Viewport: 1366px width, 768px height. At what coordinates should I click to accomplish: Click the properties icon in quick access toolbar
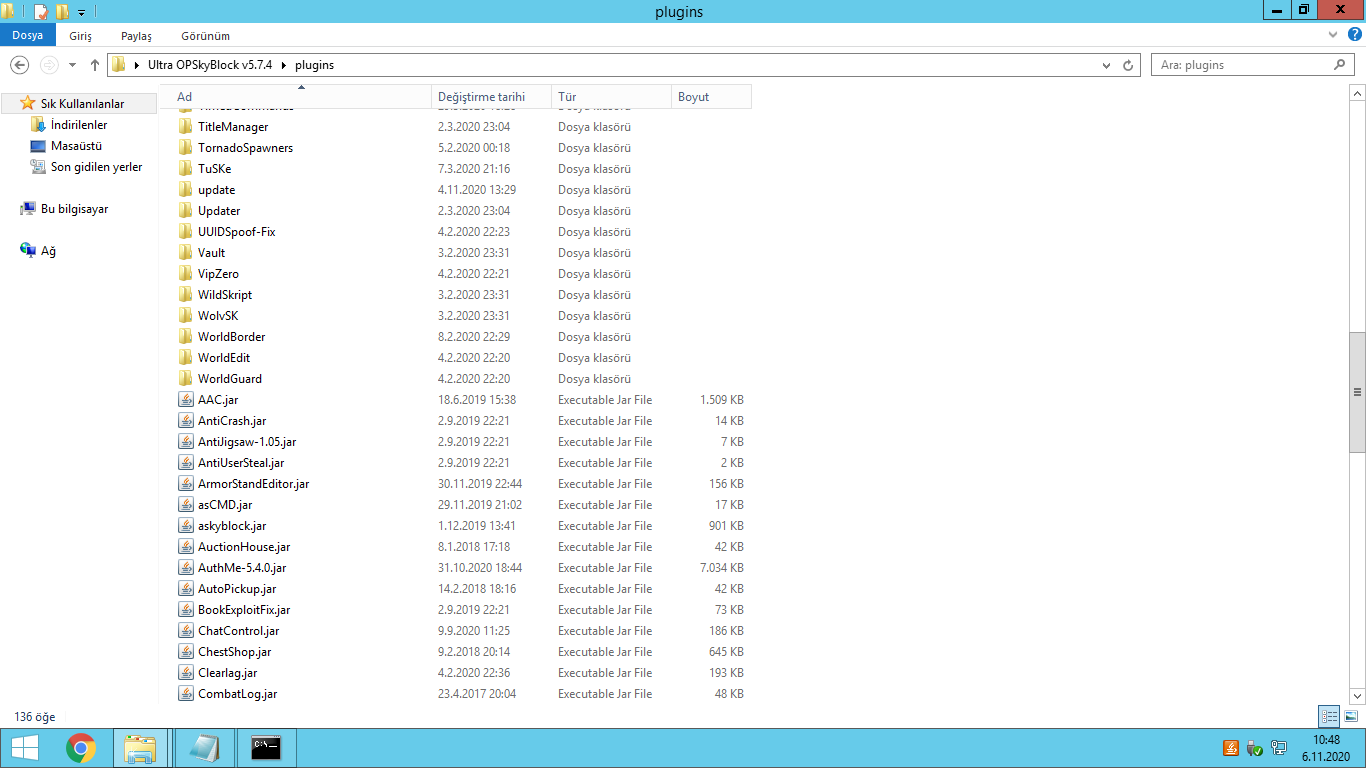[41, 12]
